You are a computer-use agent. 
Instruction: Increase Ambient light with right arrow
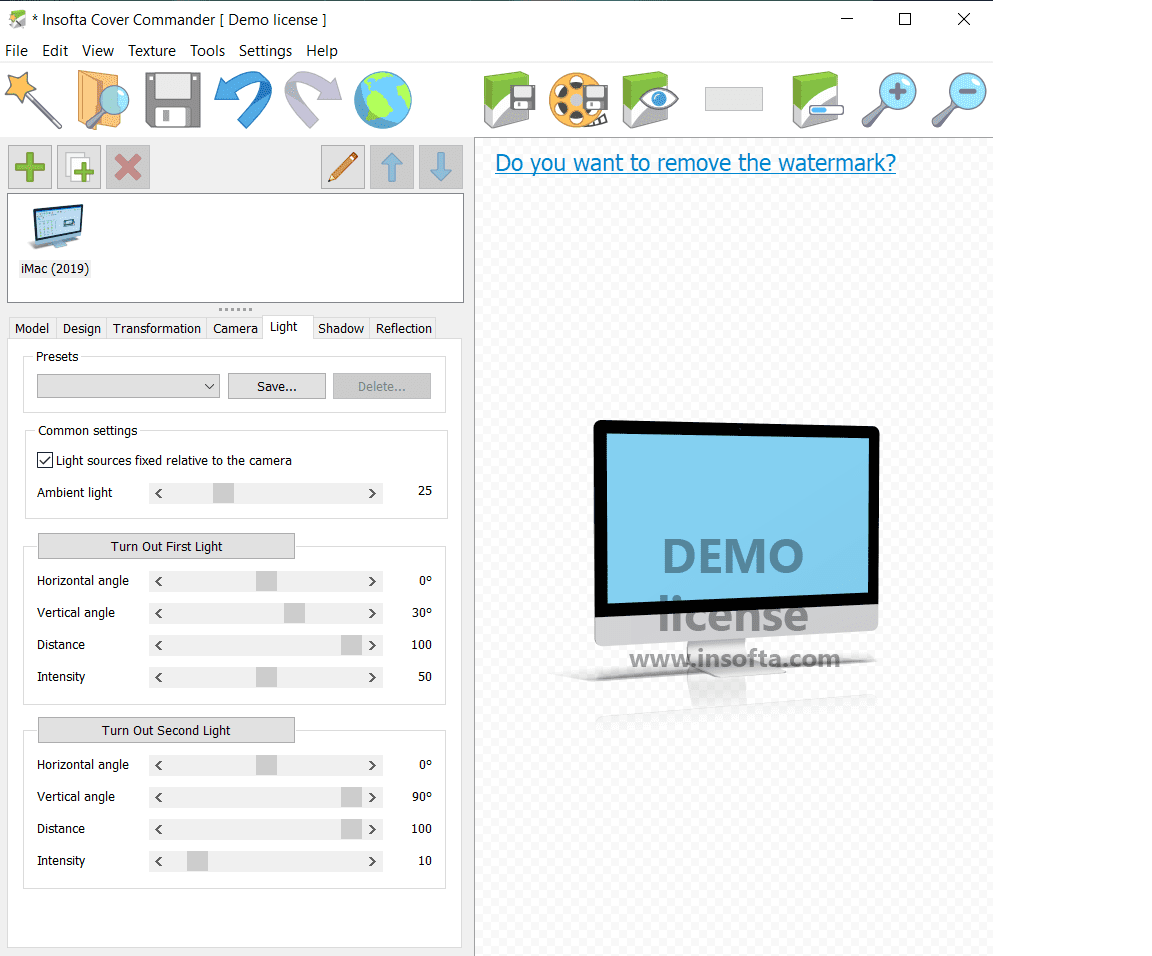click(x=372, y=493)
